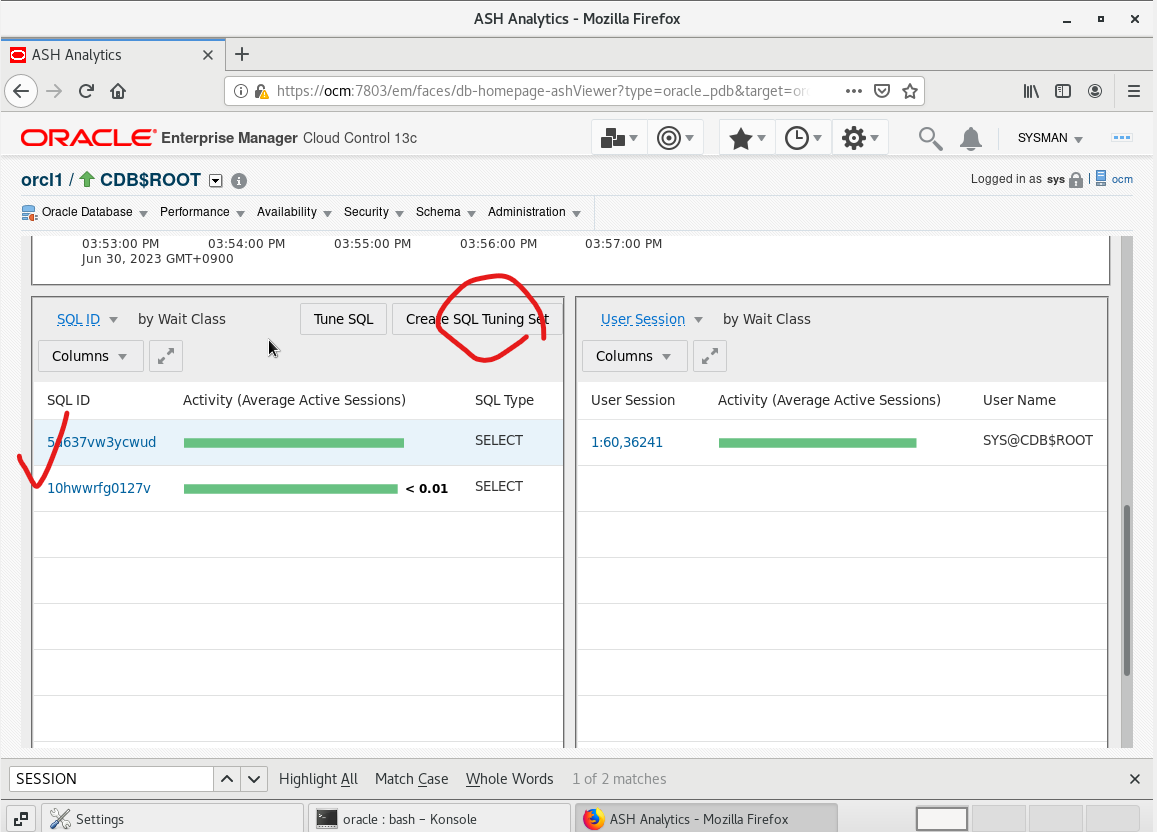Open the SYSMAN user dropdown
Screen dimensions: 1157x832
pos(1050,138)
